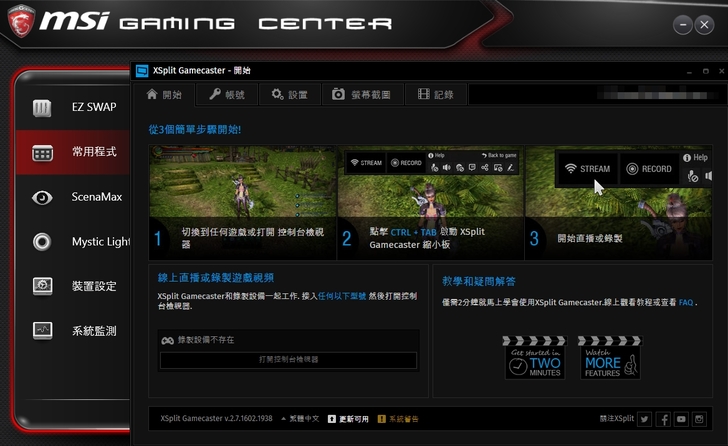The height and width of the screenshot is (446, 728).
Task: Click RECORD button in step 3 image
Action: tap(649, 169)
